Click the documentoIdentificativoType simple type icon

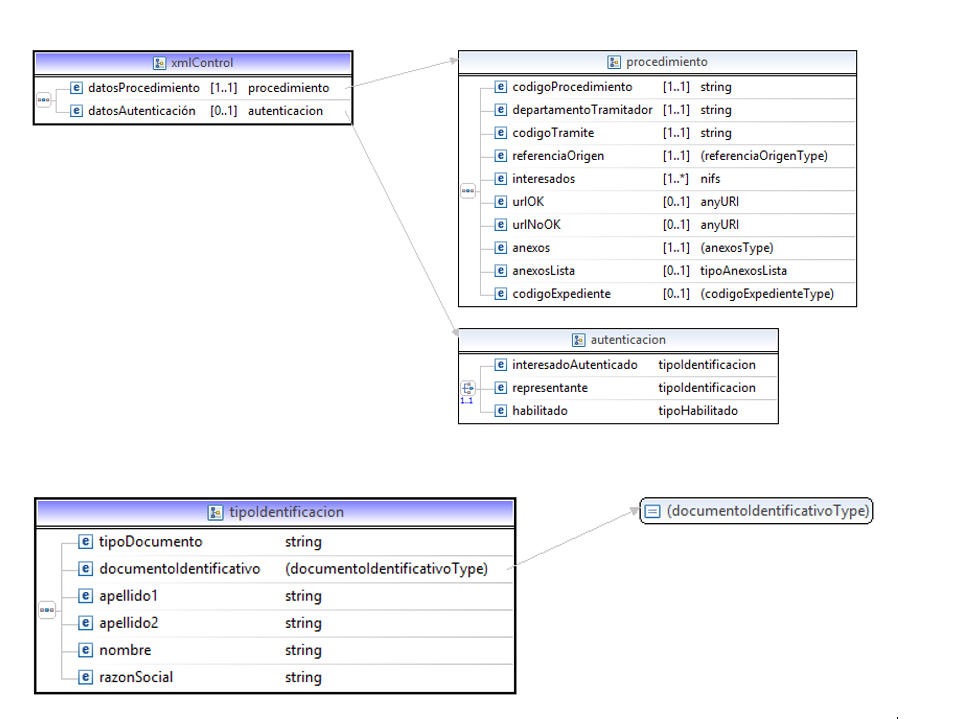tap(651, 511)
